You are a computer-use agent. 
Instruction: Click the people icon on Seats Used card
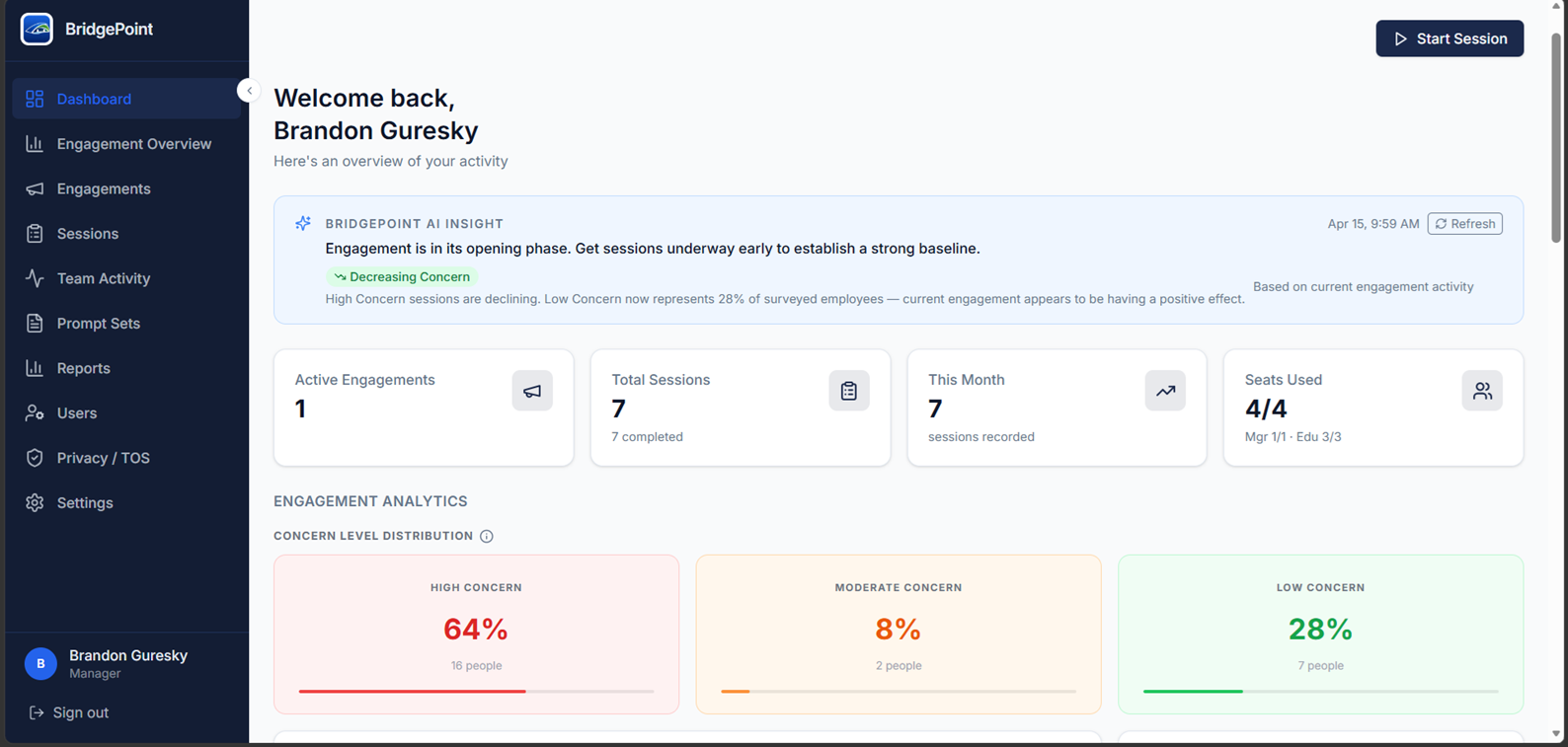pos(1482,391)
